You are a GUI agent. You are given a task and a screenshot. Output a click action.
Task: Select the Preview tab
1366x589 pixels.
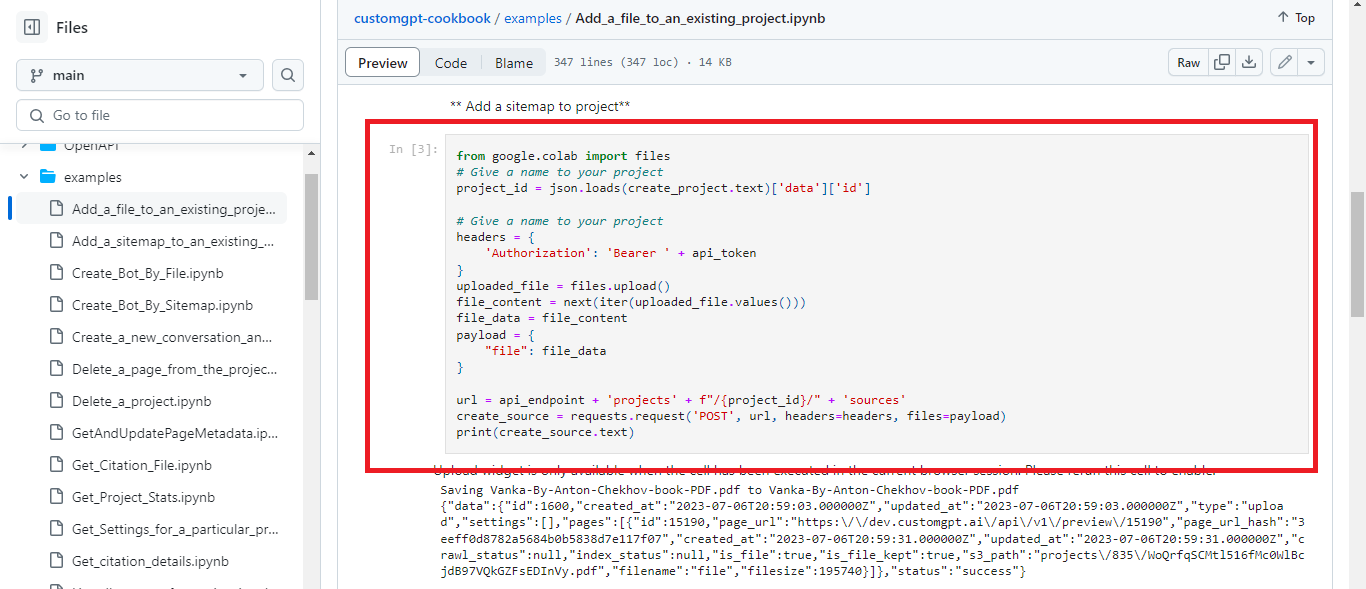[381, 61]
